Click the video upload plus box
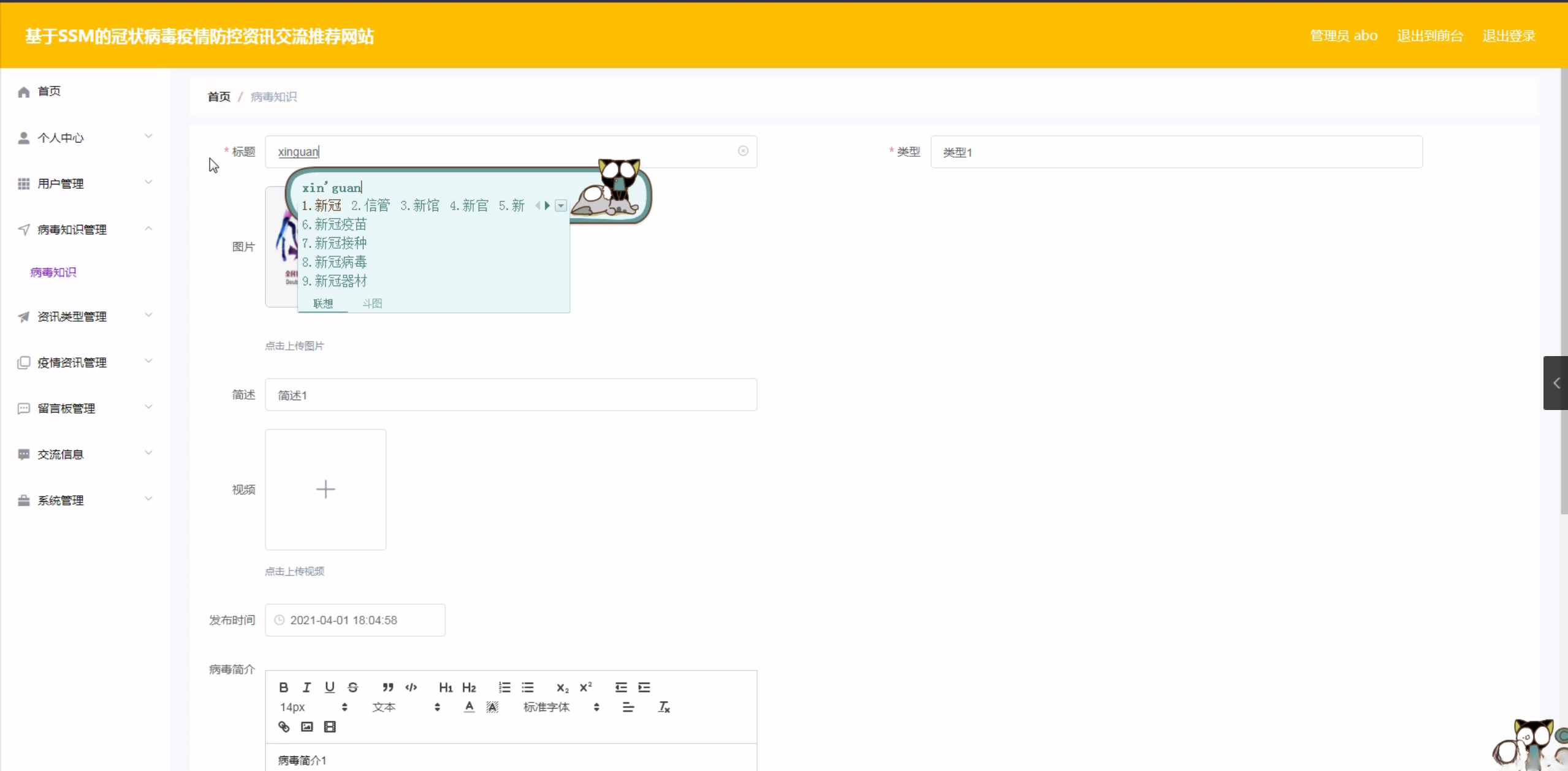The height and width of the screenshot is (771, 1568). pos(325,489)
